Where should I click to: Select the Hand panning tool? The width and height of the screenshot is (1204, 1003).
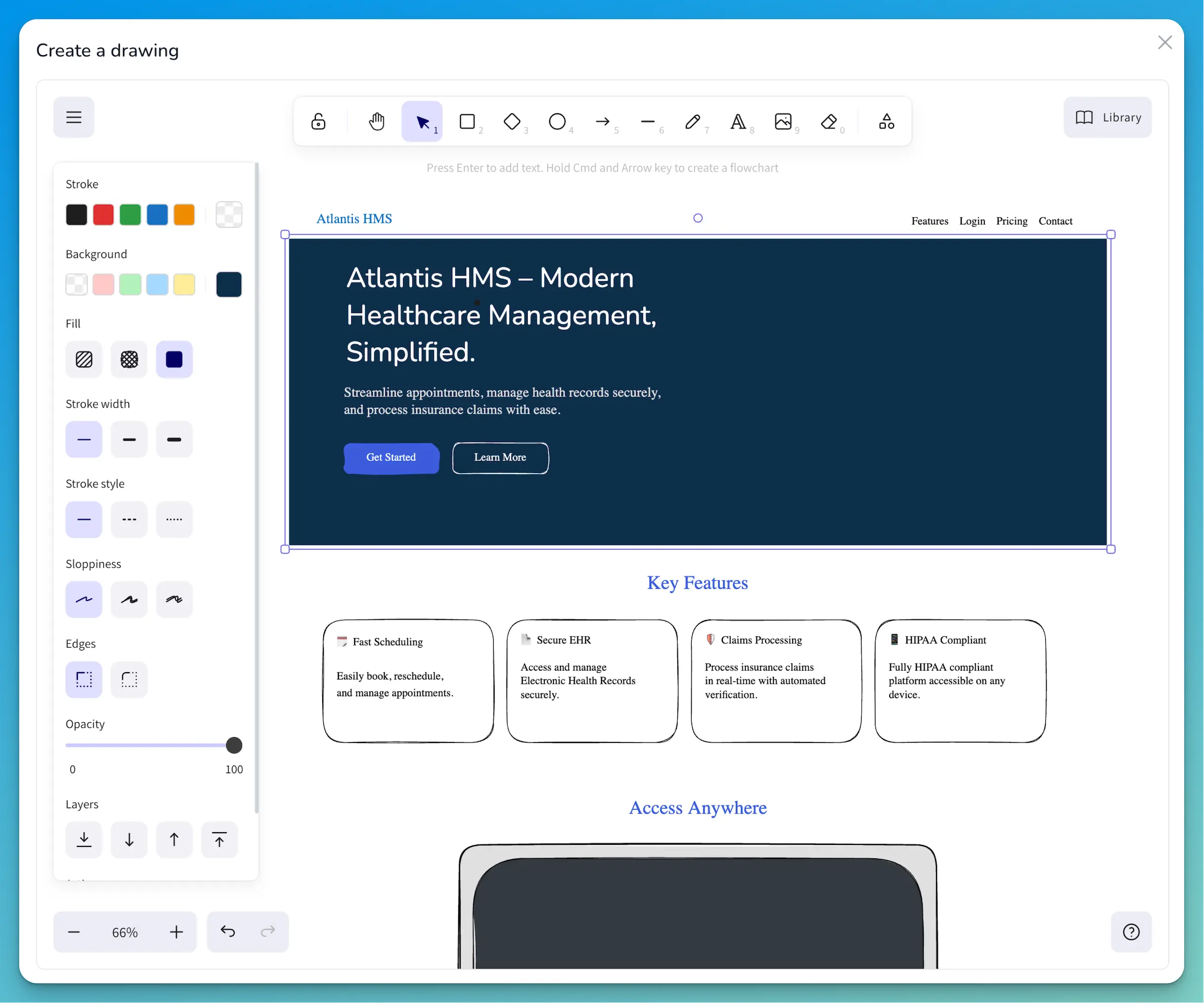377,122
